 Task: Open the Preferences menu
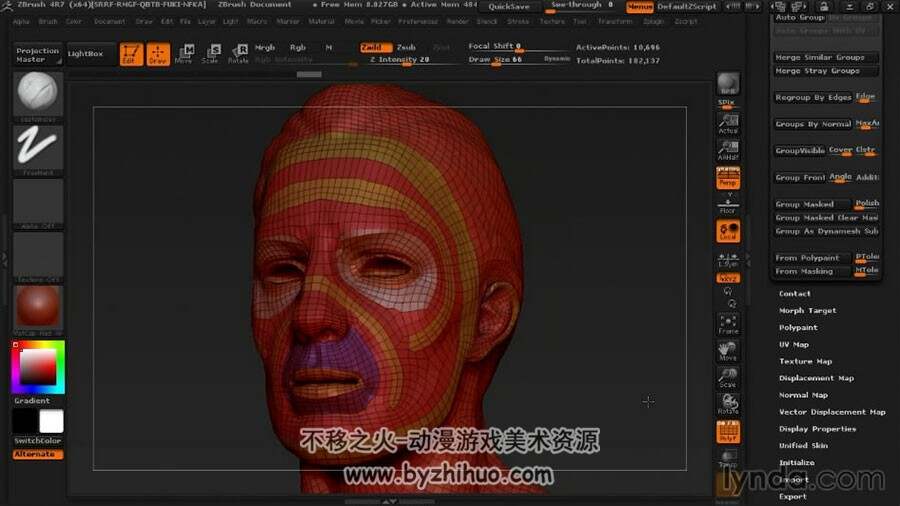[418, 21]
